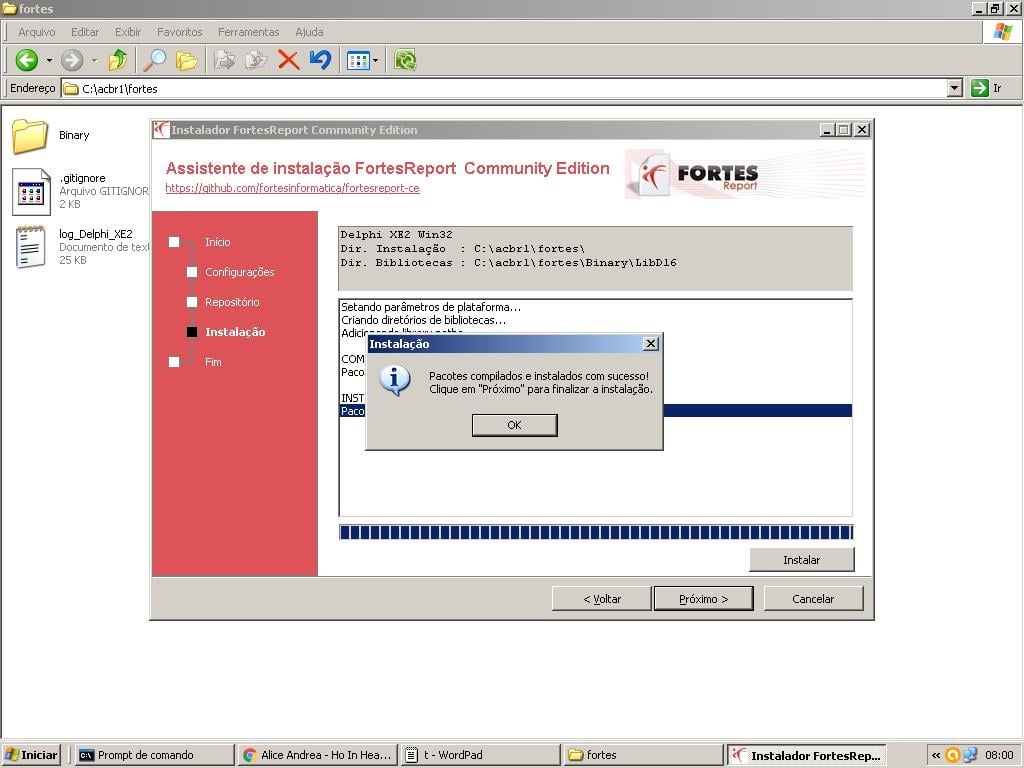Click the info icon in Instalação dialog
This screenshot has width=1024, height=768.
[394, 380]
